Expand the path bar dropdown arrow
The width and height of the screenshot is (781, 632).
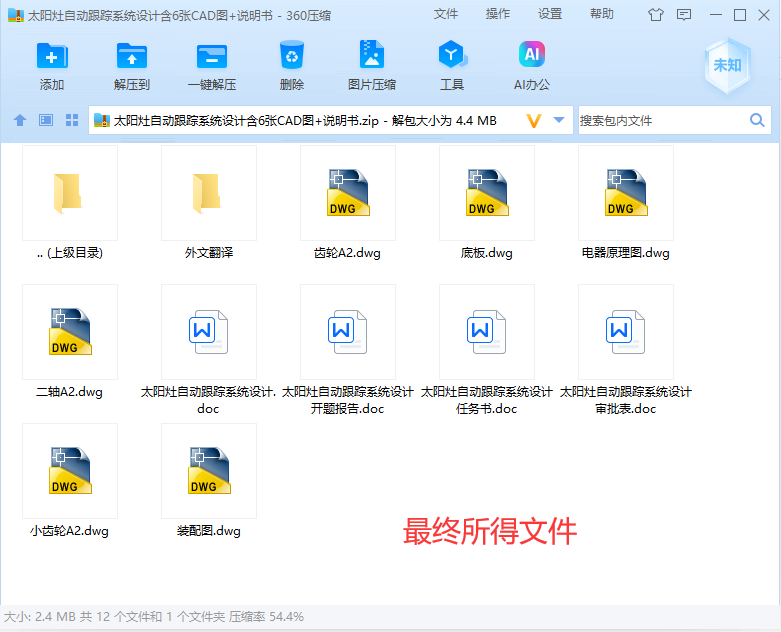pyautogui.click(x=559, y=120)
